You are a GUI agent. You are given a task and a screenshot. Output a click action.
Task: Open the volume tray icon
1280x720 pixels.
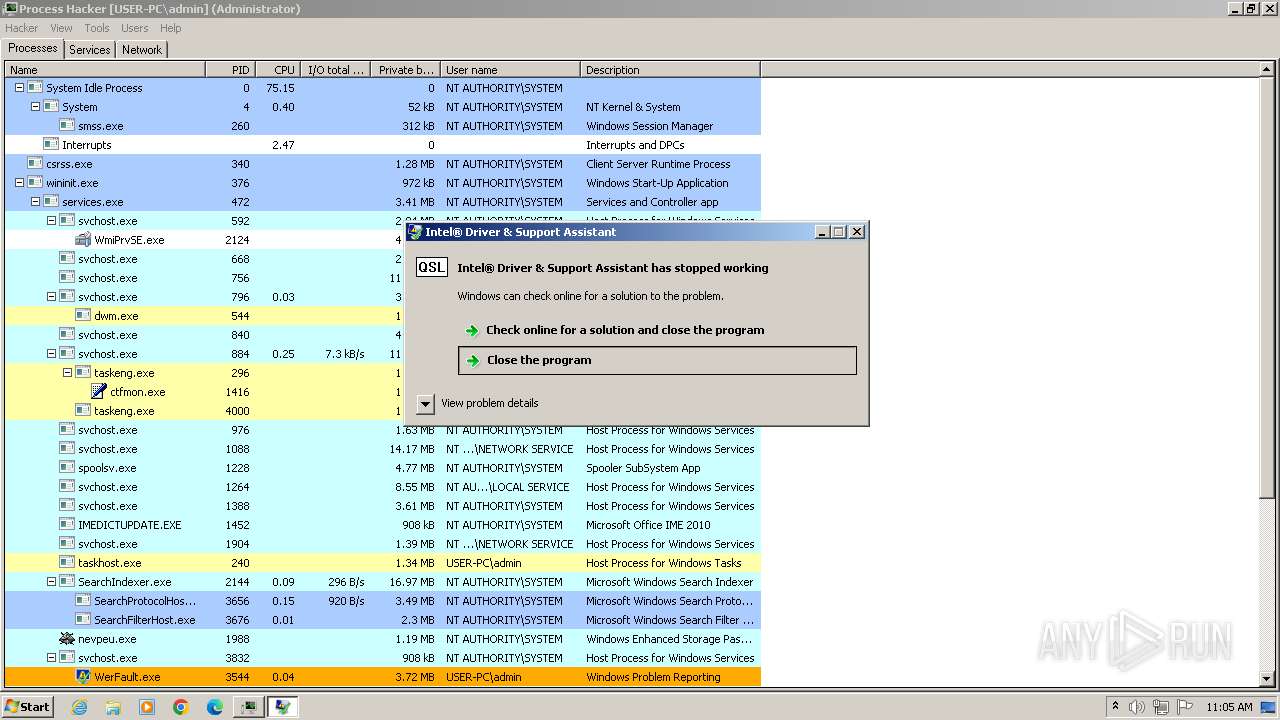click(x=1136, y=707)
